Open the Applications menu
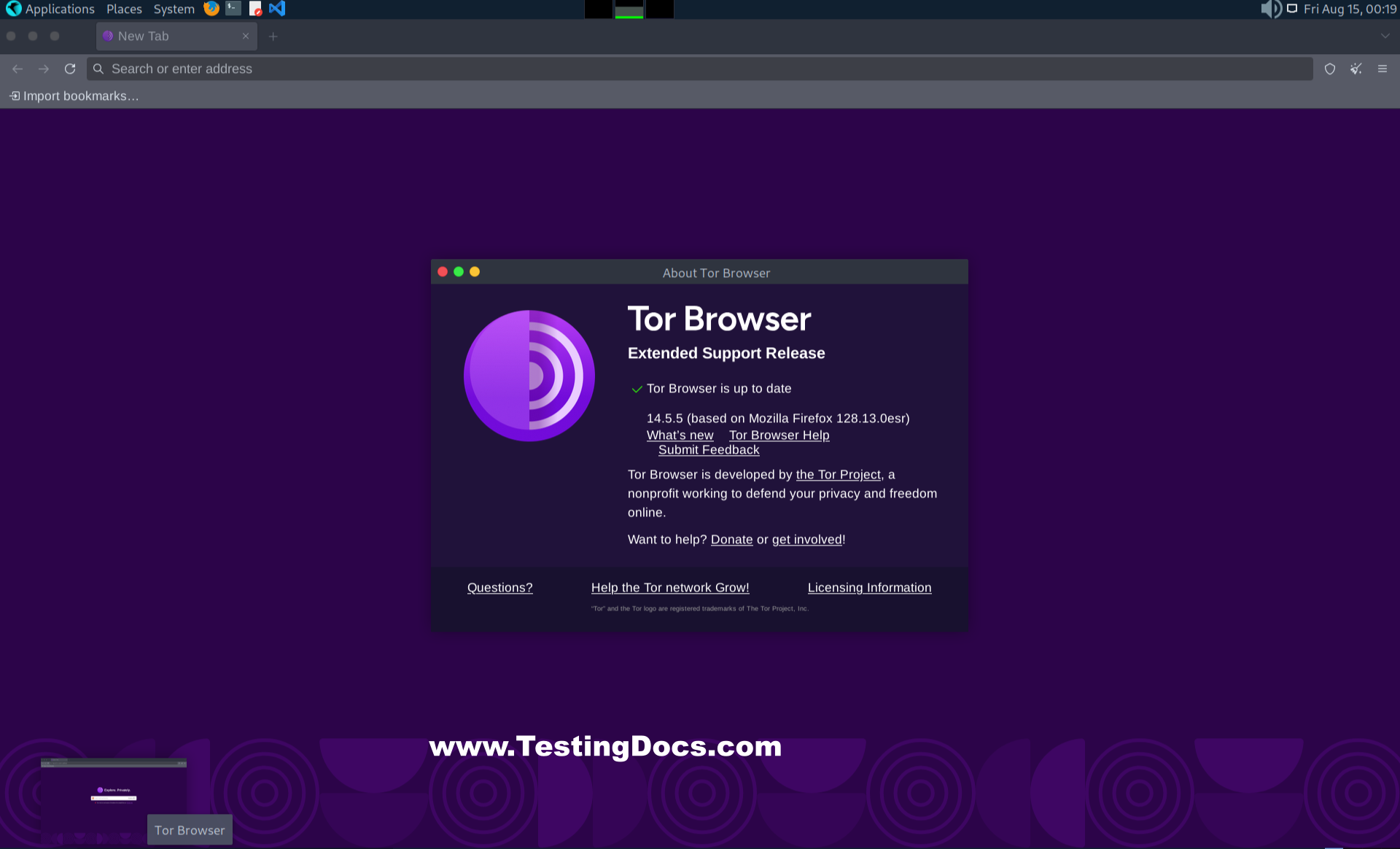 [58, 9]
